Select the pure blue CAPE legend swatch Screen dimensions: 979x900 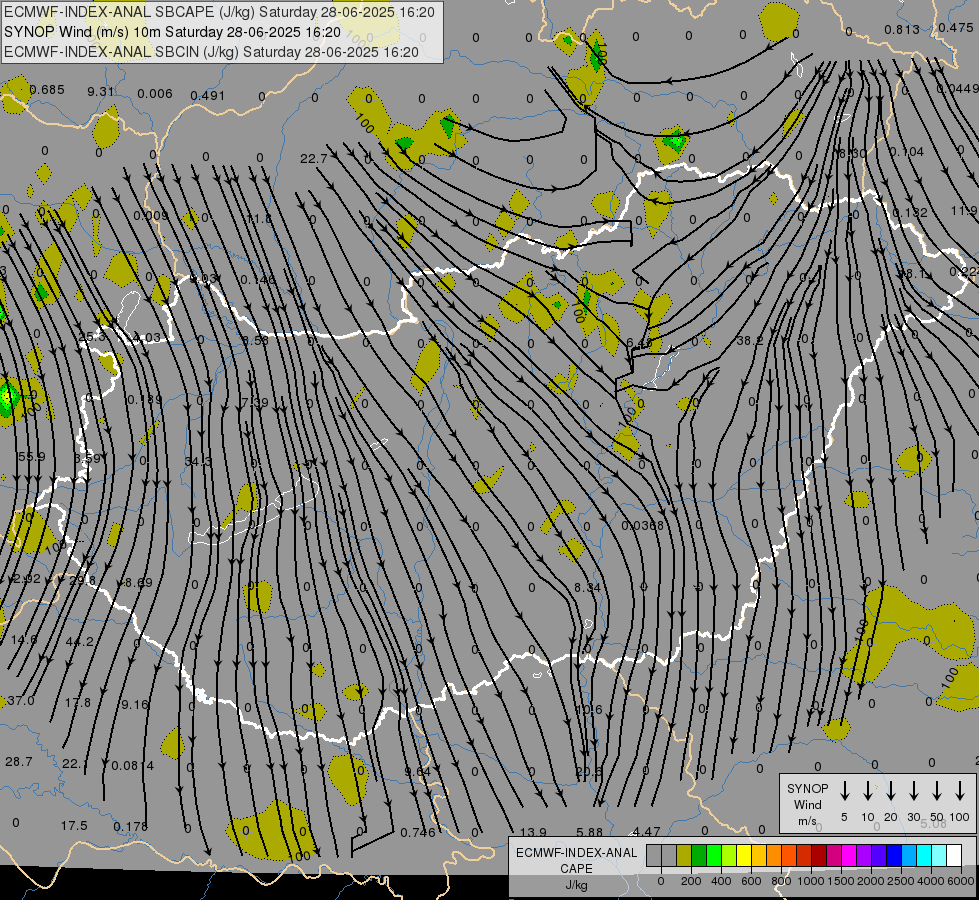tap(893, 856)
